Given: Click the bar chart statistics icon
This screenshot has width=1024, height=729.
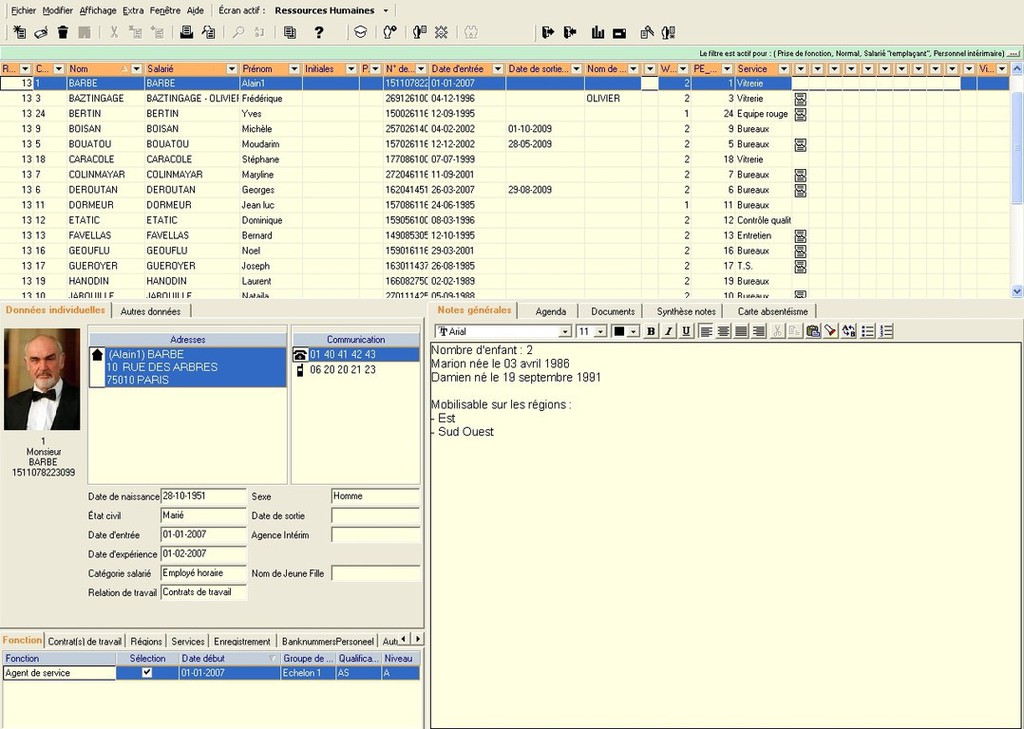Looking at the screenshot, I should pyautogui.click(x=598, y=32).
